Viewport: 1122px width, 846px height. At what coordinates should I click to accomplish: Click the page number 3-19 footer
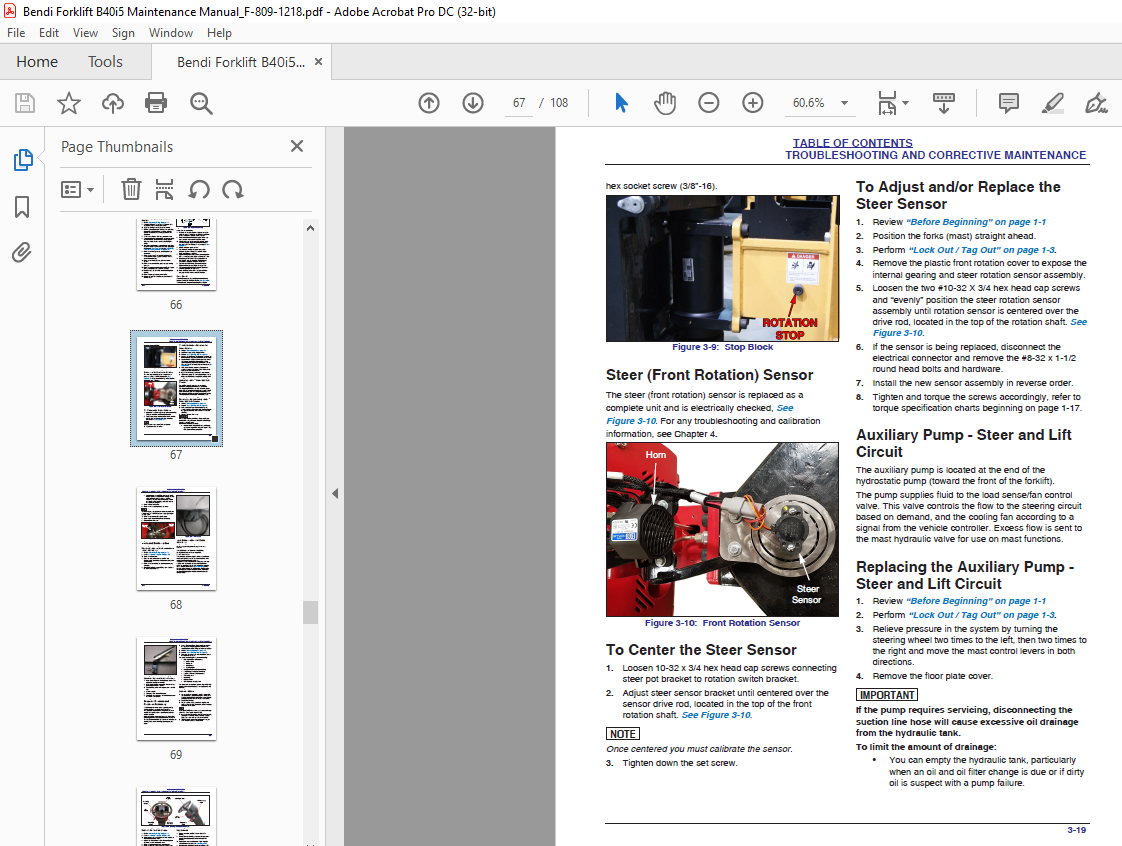click(x=1076, y=830)
